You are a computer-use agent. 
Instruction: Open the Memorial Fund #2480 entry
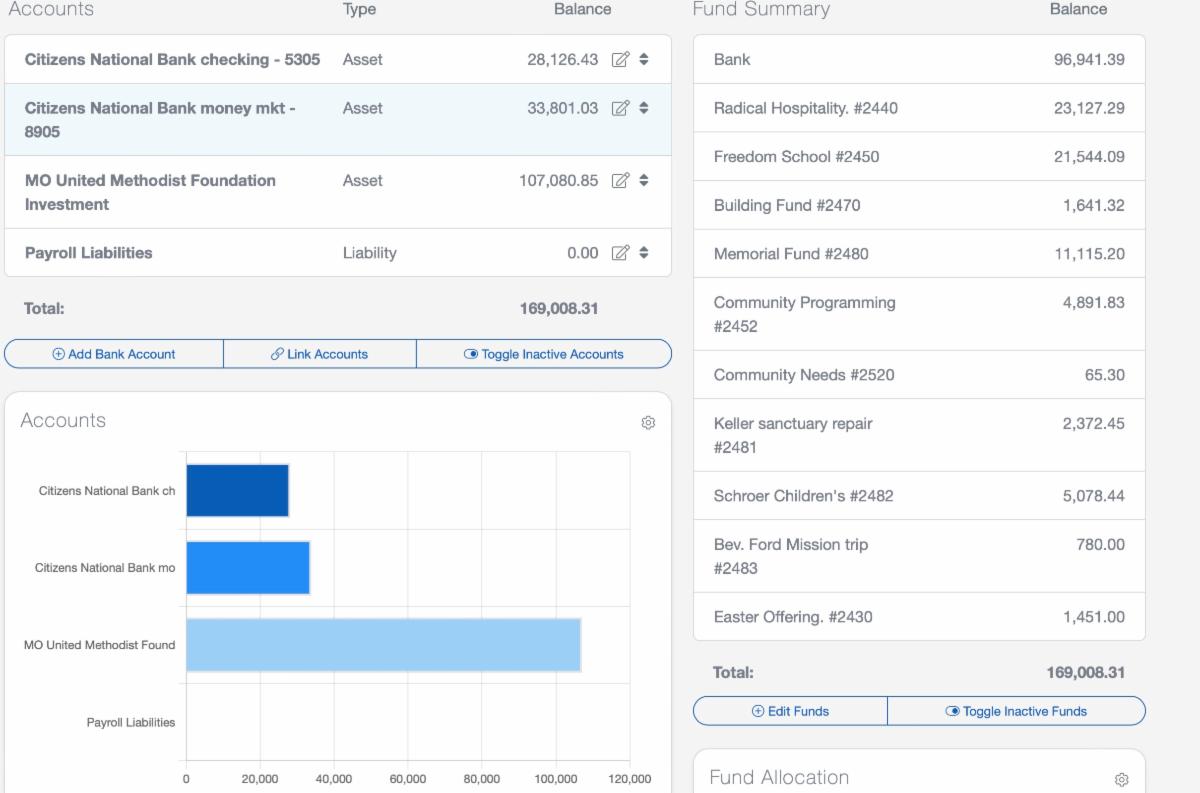791,254
